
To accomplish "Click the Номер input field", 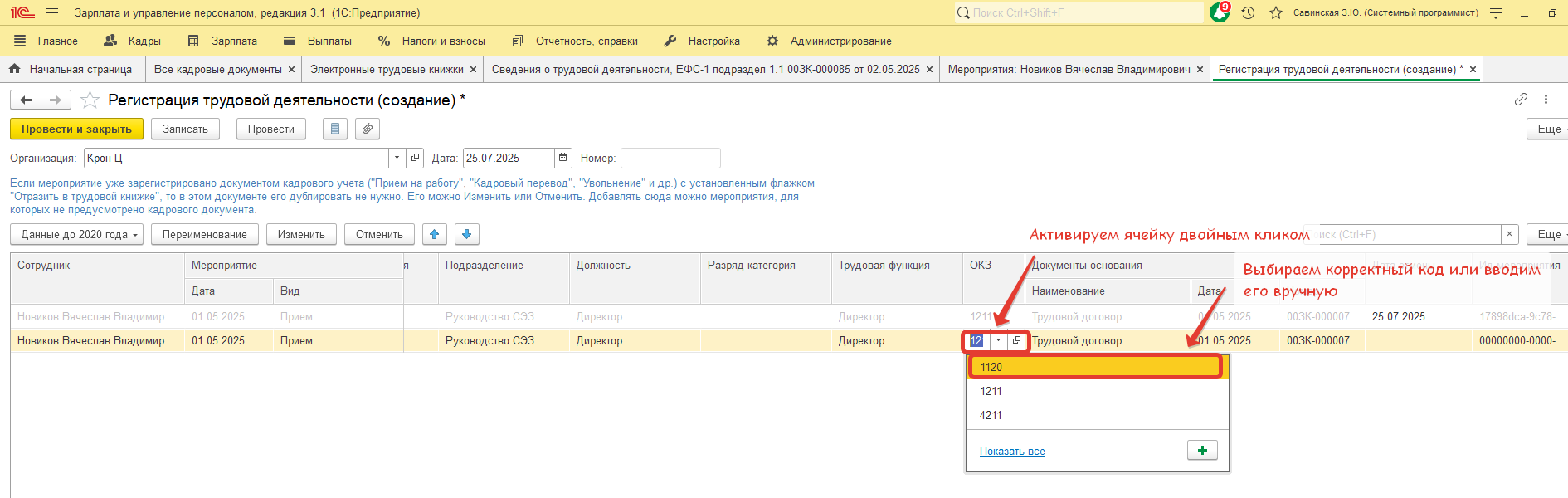I will point(670,158).
